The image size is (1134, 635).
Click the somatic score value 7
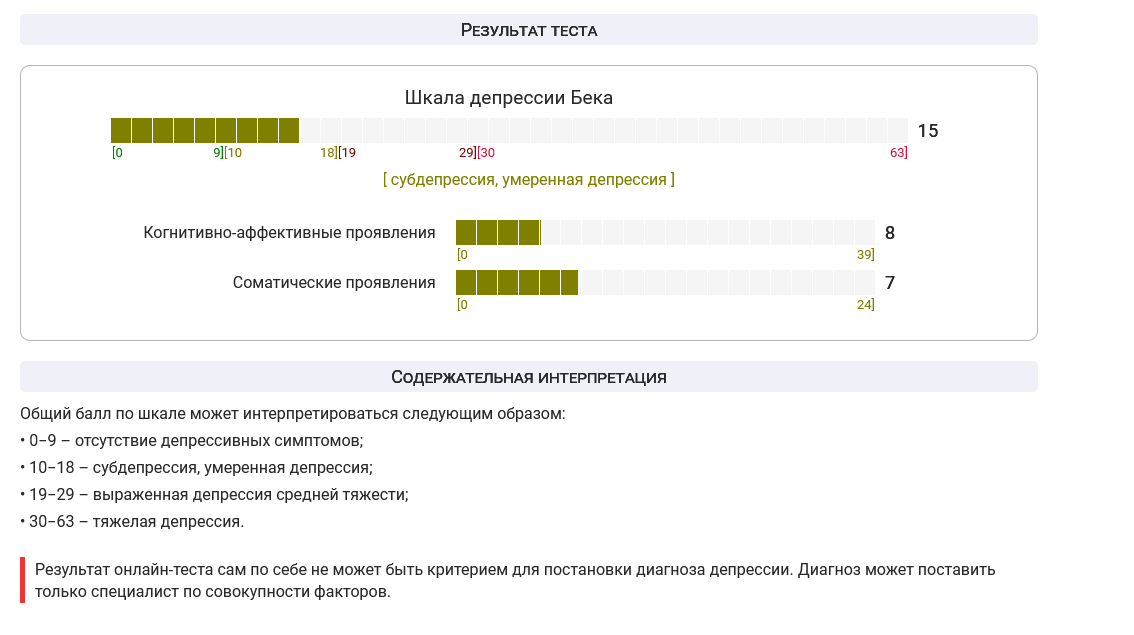click(x=890, y=283)
